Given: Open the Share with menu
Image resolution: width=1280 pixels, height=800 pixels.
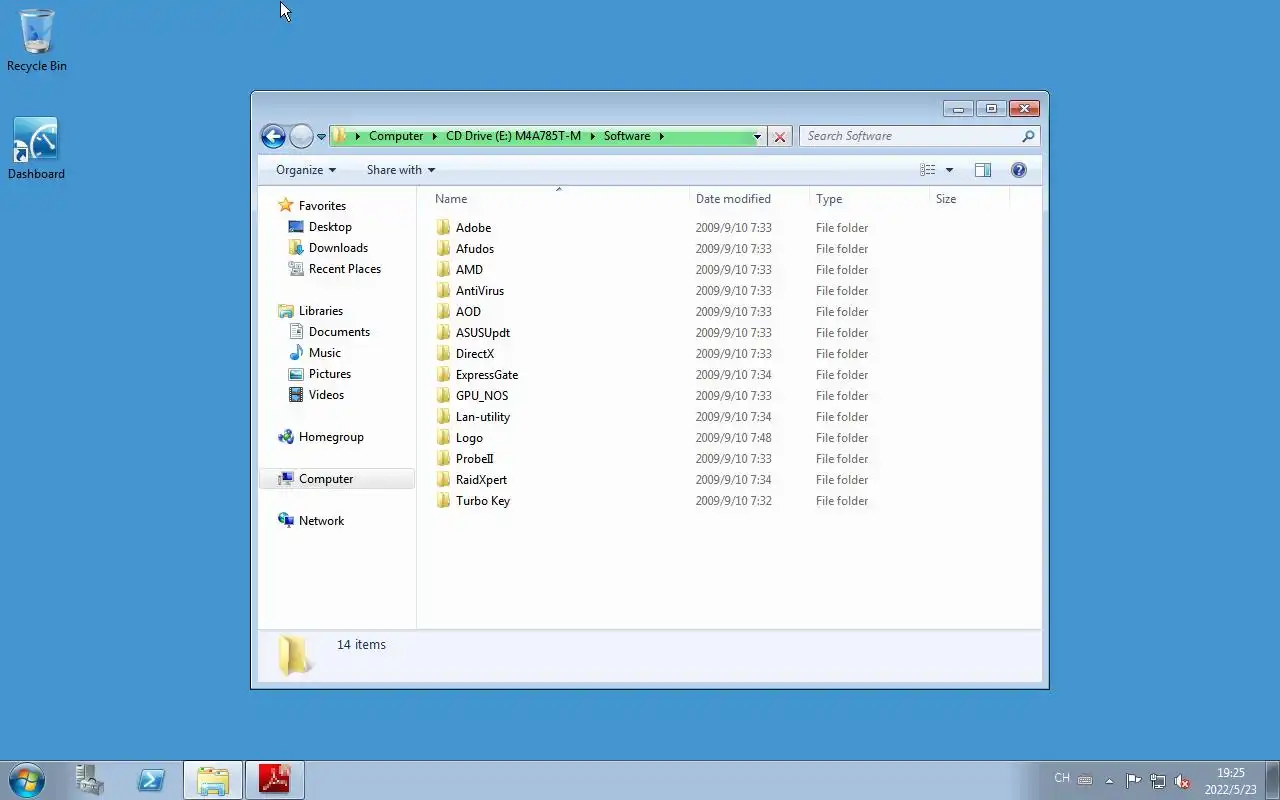Looking at the screenshot, I should pos(400,170).
